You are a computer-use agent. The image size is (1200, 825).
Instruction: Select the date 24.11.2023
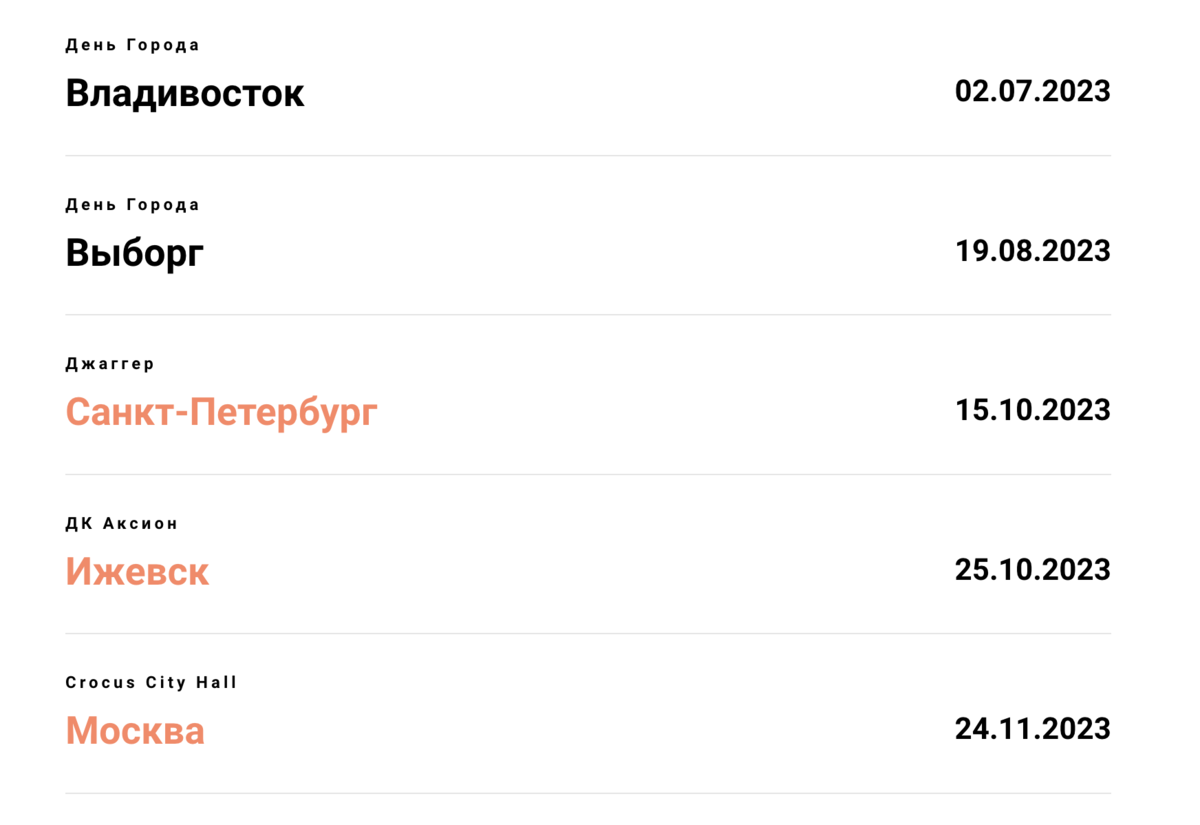1033,728
